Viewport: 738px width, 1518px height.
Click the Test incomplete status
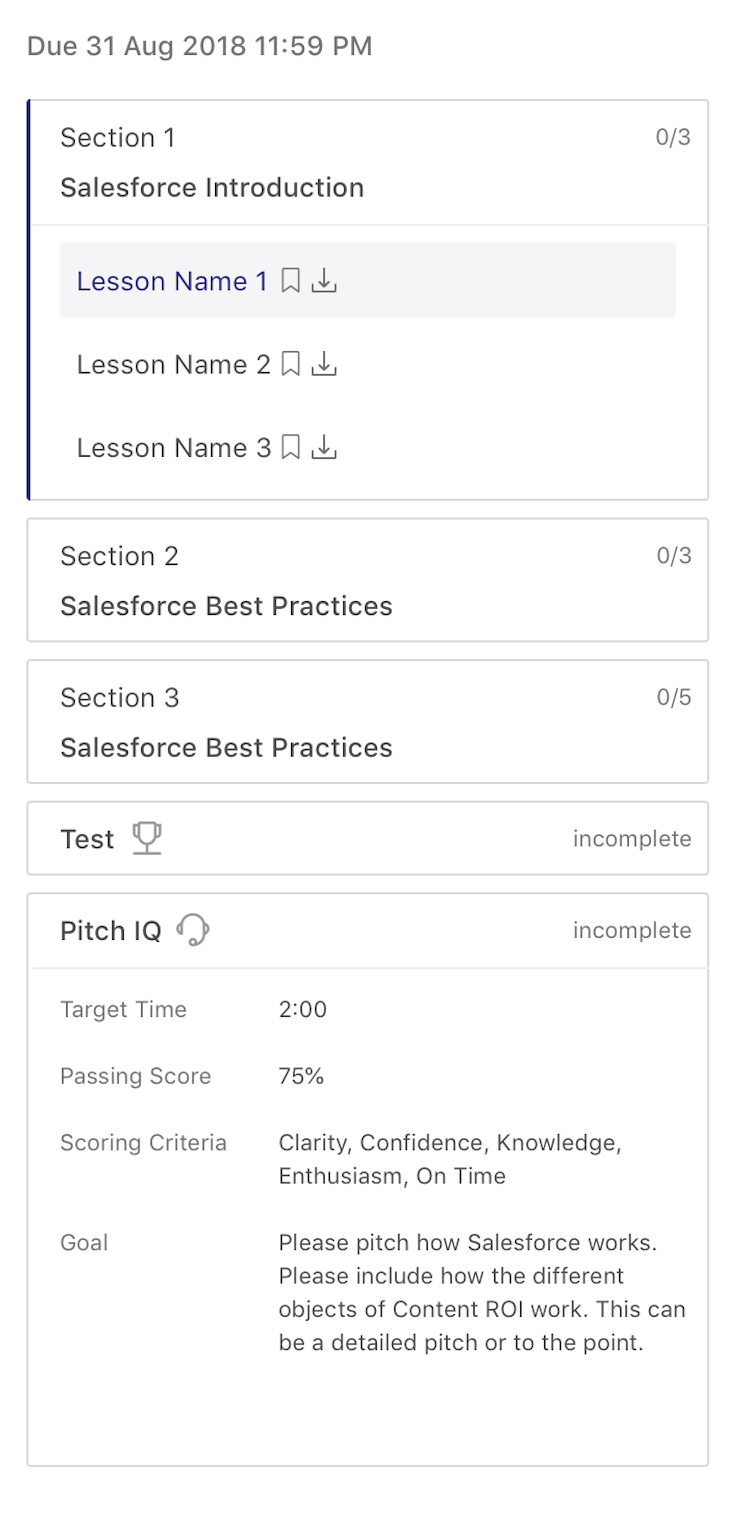(x=632, y=839)
